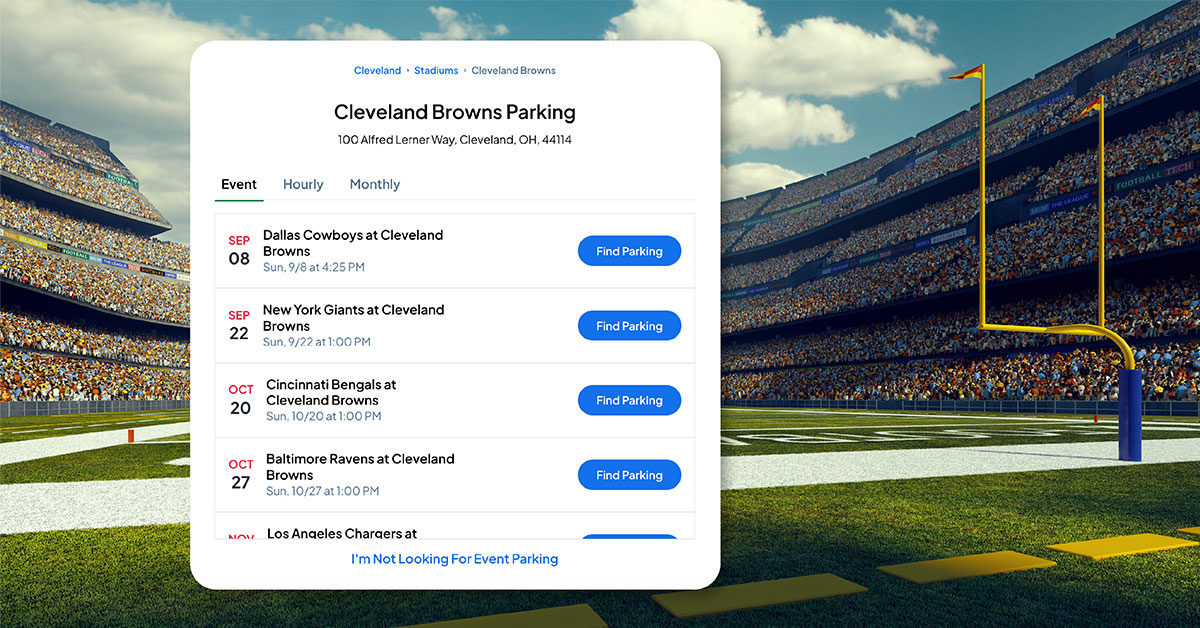The image size is (1200, 628).
Task: Click the Sun, 9/22 at 1:00 PM time
Action: 317,342
